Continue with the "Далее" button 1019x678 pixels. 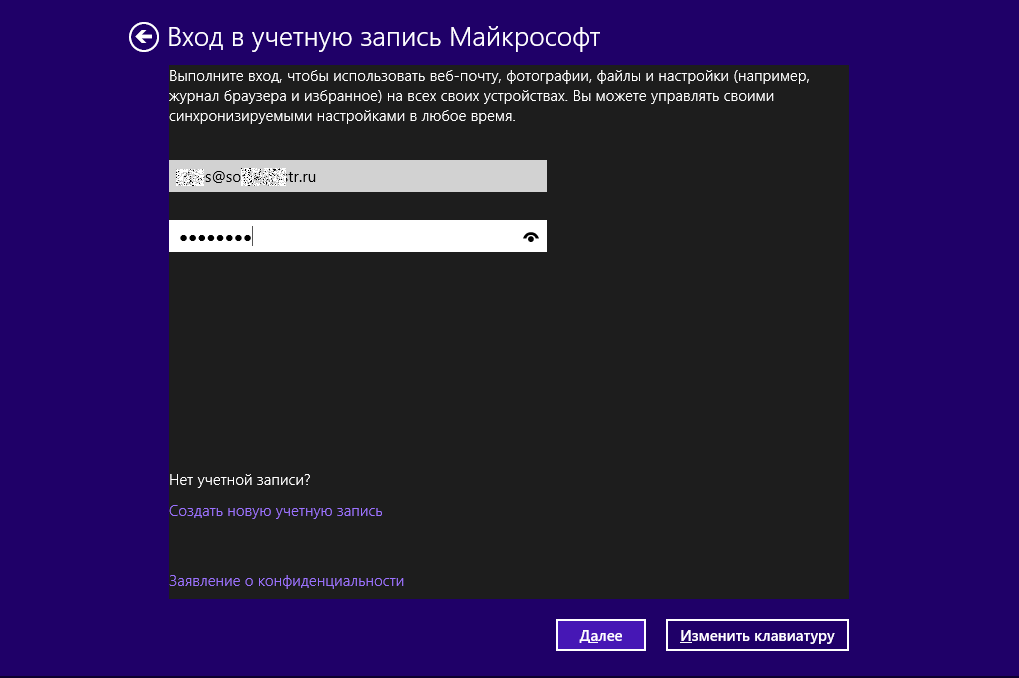600,635
